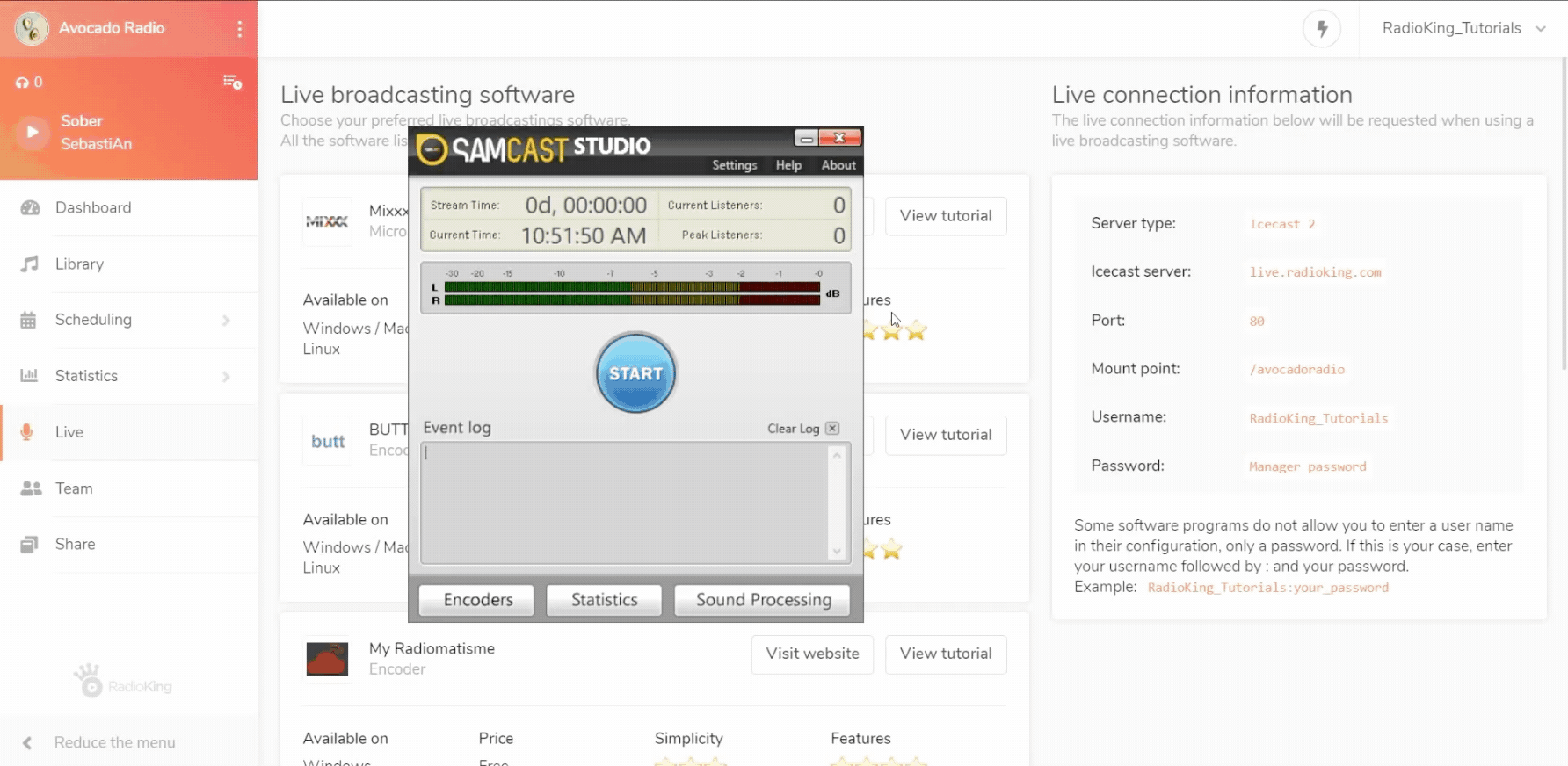Click the Encoders button

[x=477, y=600]
